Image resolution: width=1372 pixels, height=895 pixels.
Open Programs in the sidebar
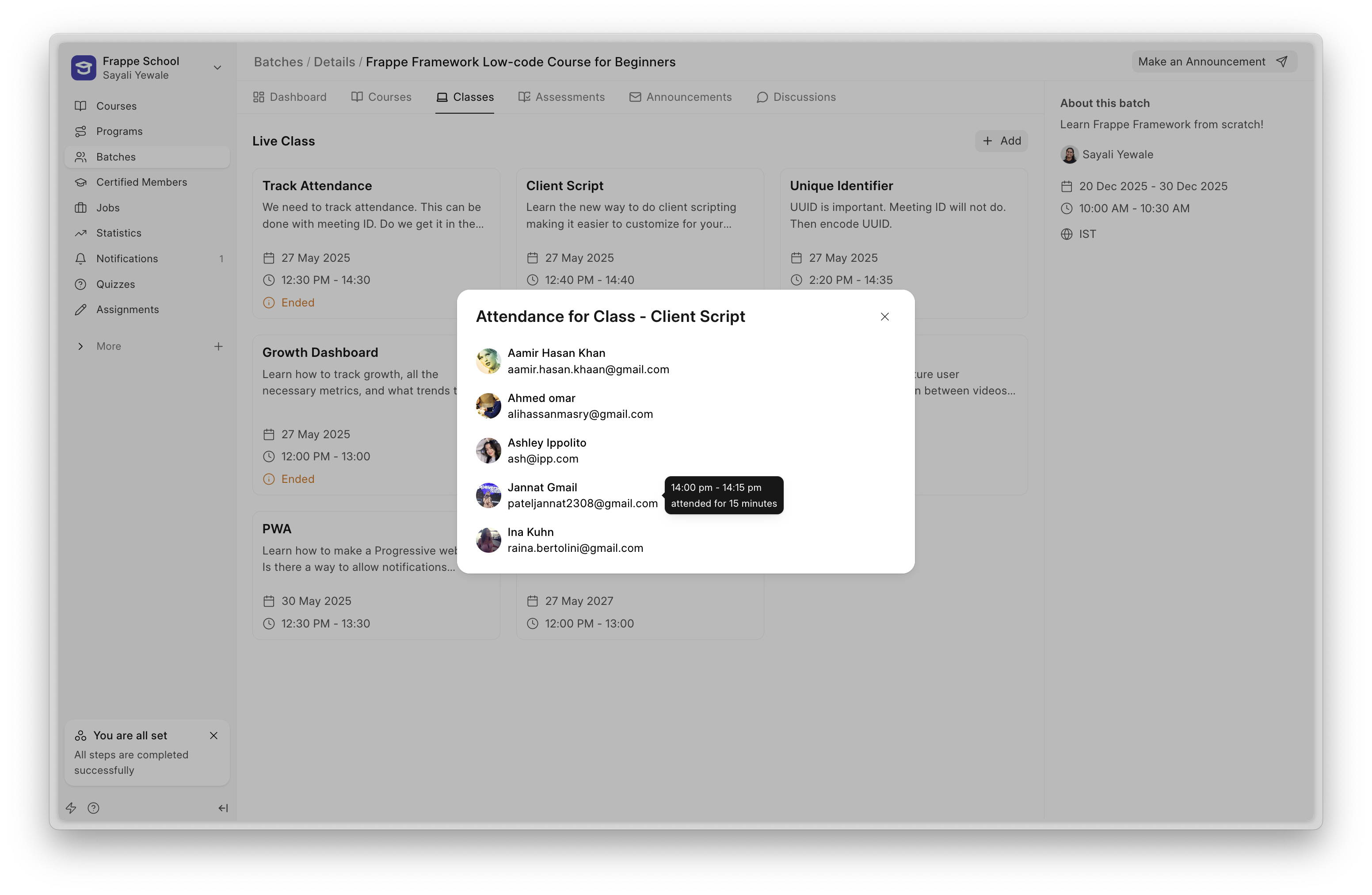tap(147, 131)
